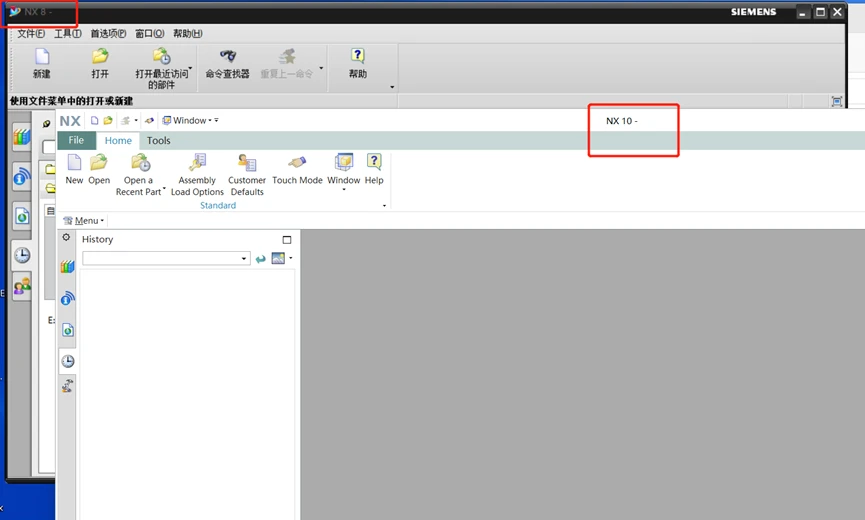This screenshot has height=520, width=865.
Task: Open the 文件(F) menu in NX 8
Action: coord(31,34)
